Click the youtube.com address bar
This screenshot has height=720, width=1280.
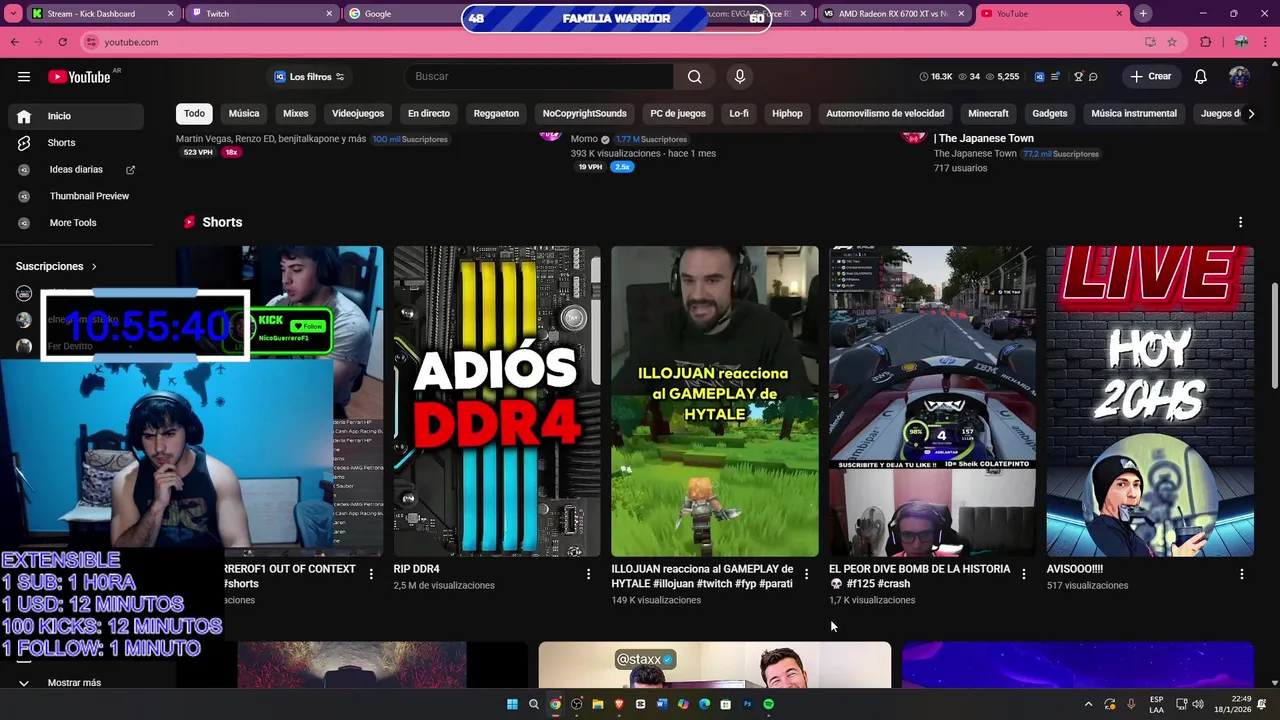(610, 42)
